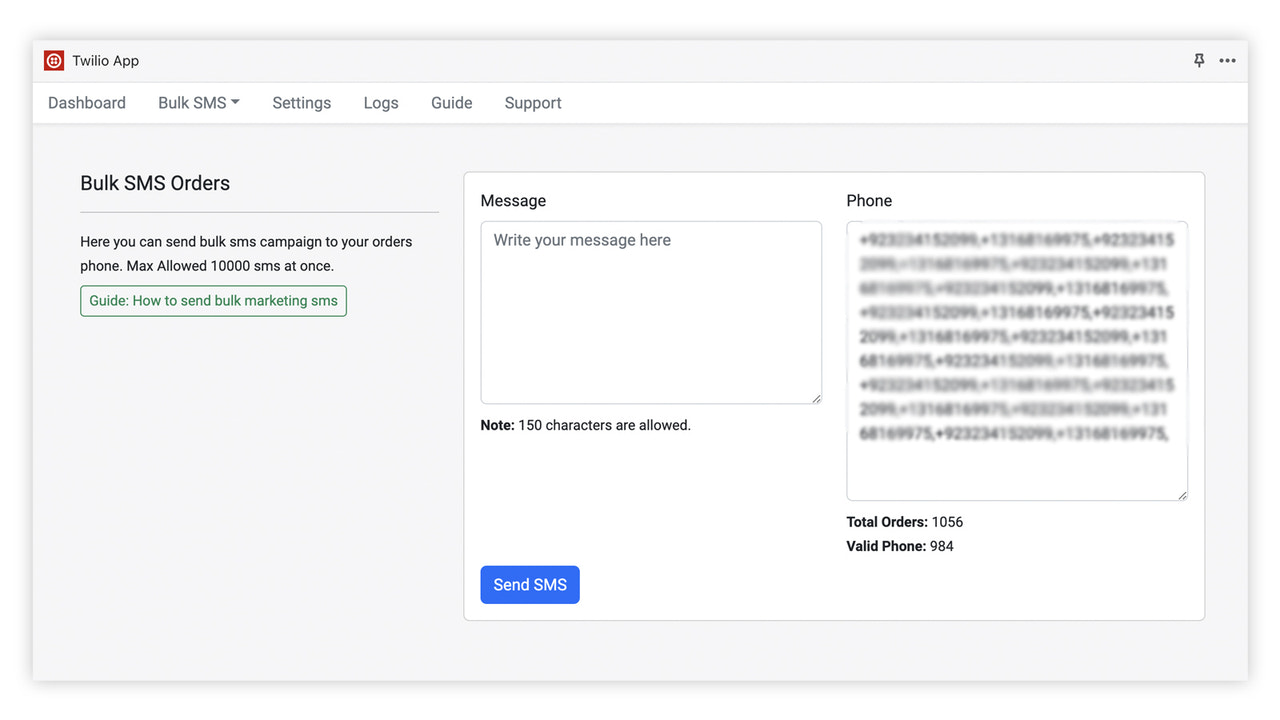Open the Guide tab
Viewport: 1280px width, 720px height.
[452, 103]
